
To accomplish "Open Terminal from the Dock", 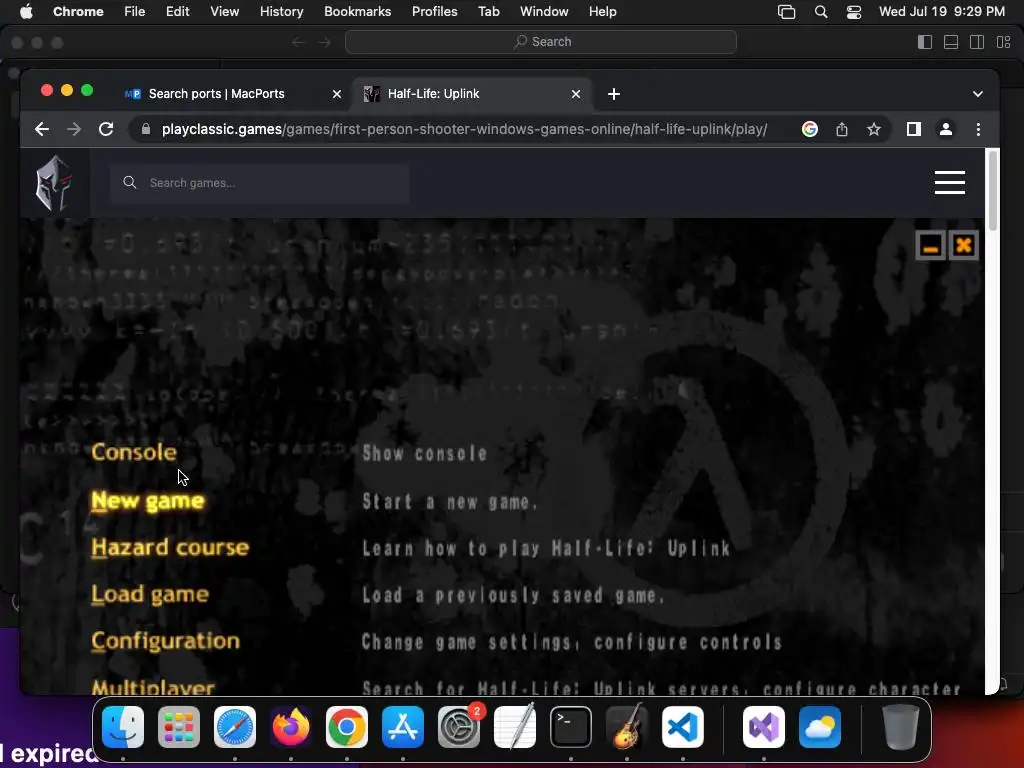I will pos(571,727).
